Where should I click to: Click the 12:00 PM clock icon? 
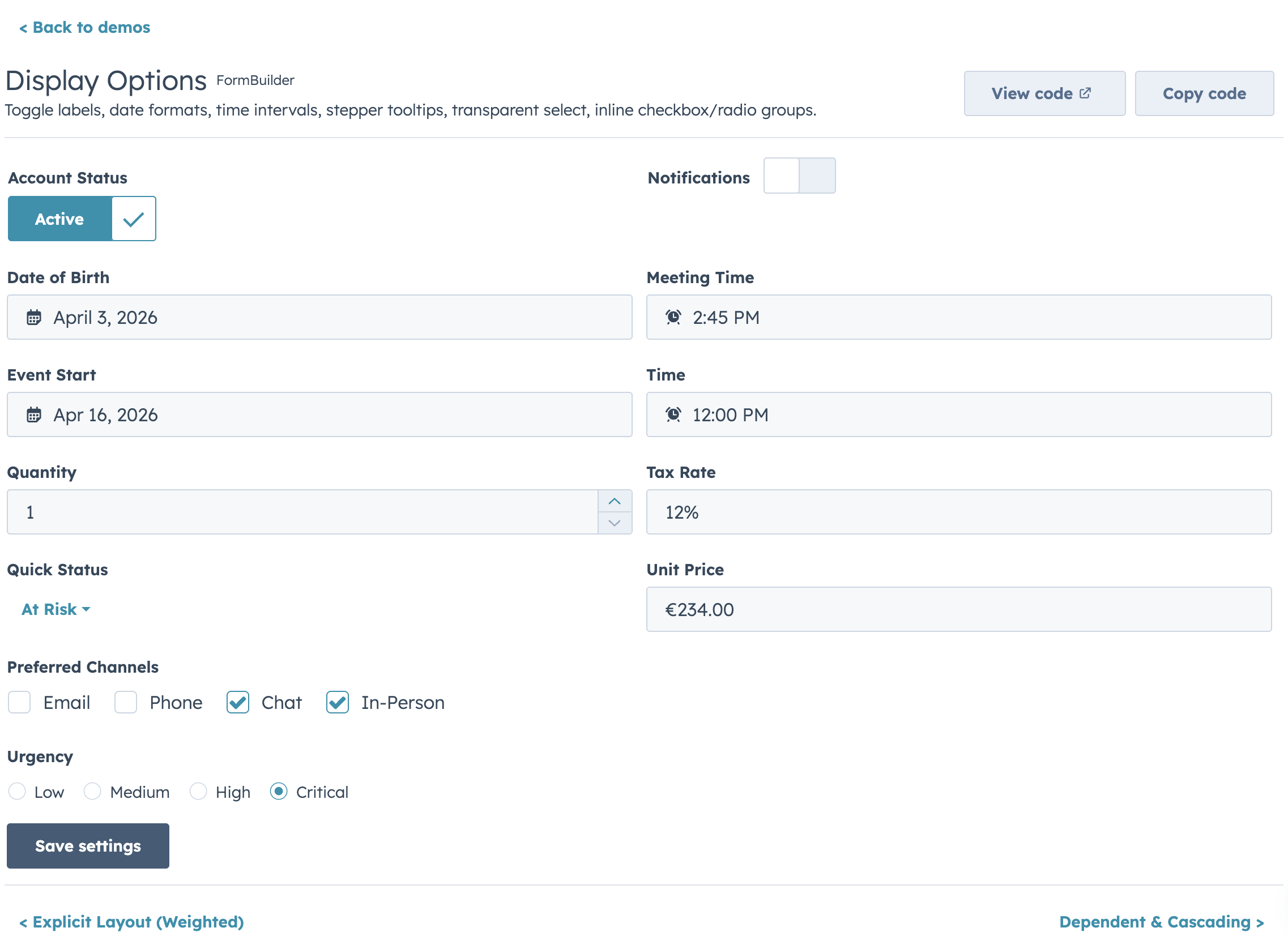coord(673,414)
